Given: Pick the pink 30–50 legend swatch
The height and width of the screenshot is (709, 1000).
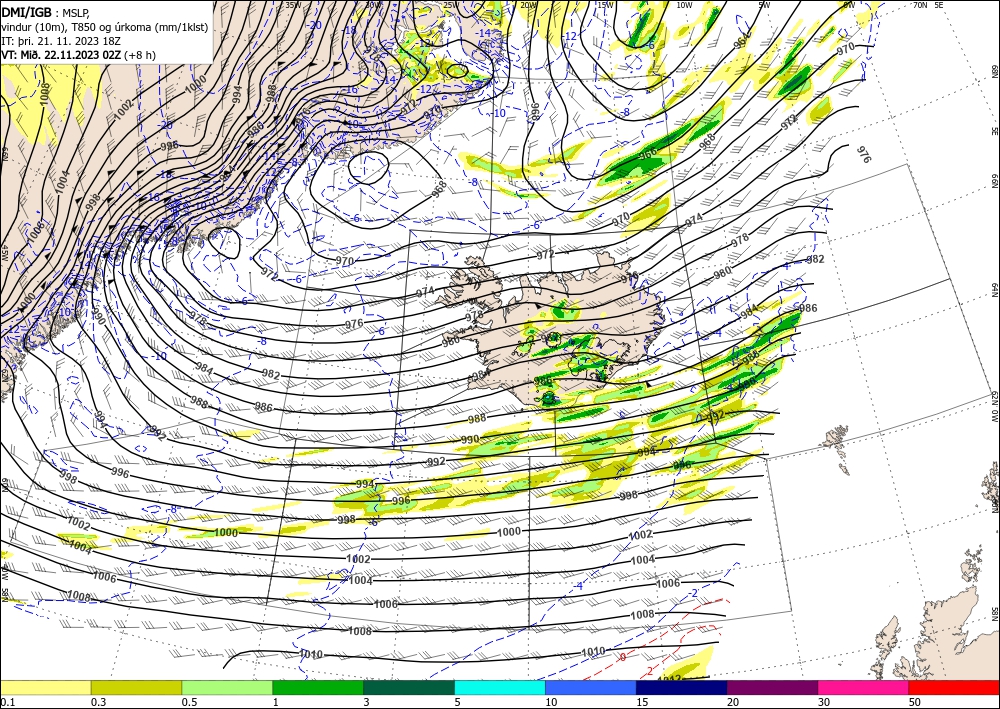Looking at the screenshot, I should coord(864,687).
